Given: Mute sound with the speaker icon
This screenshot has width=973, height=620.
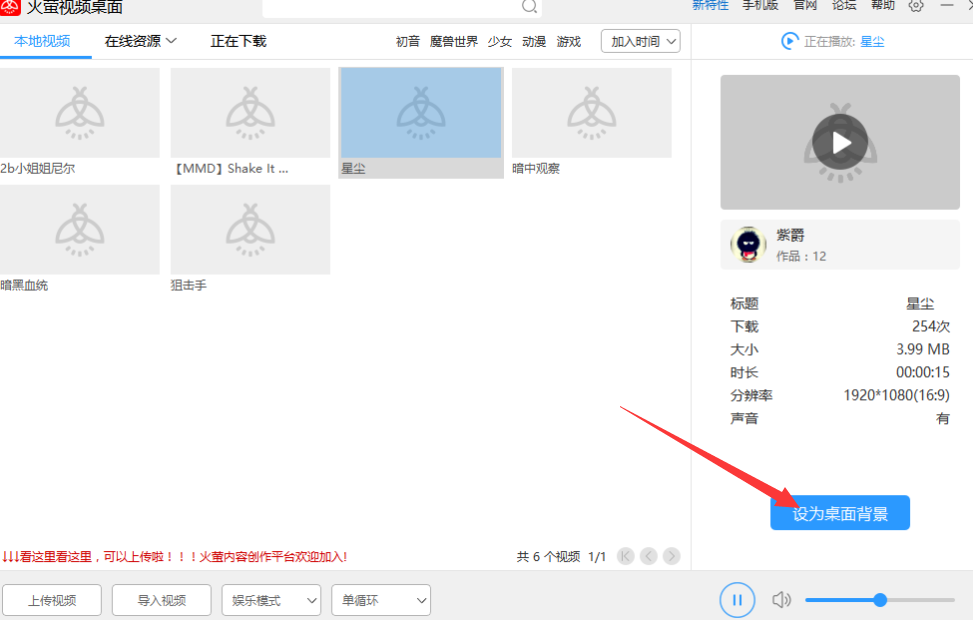Looking at the screenshot, I should point(782,600).
